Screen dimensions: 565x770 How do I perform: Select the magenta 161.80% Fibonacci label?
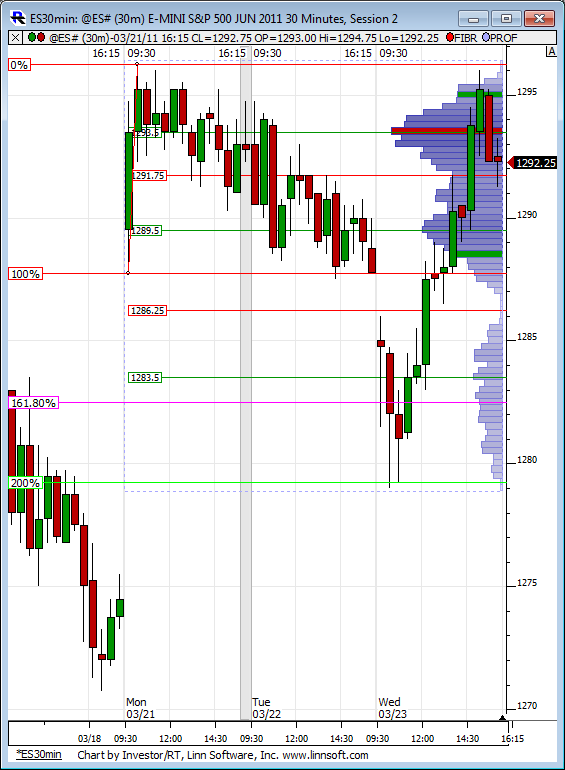tap(33, 403)
